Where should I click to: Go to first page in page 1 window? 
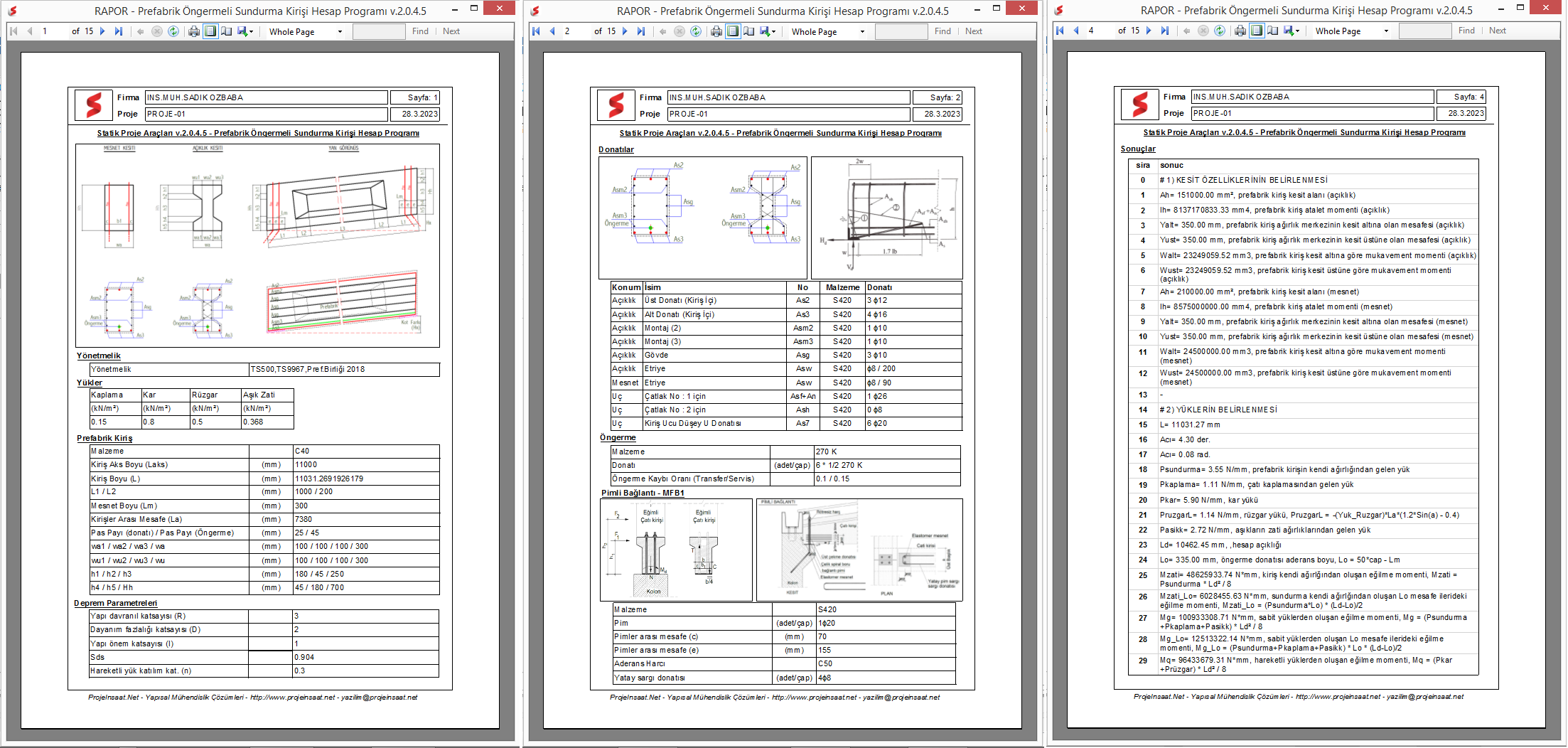(14, 31)
